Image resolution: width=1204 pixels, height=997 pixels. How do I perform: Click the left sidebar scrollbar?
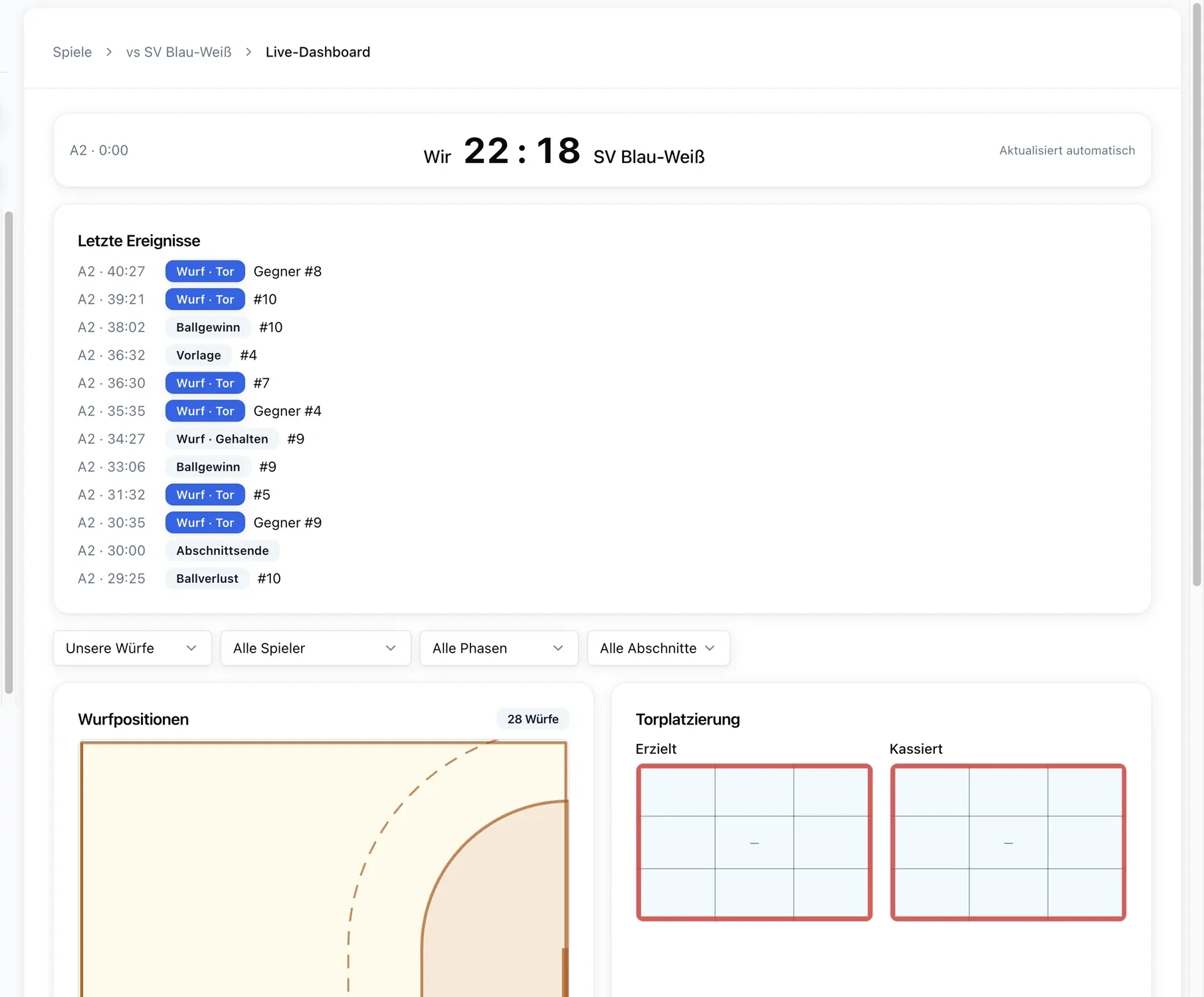[x=9, y=452]
